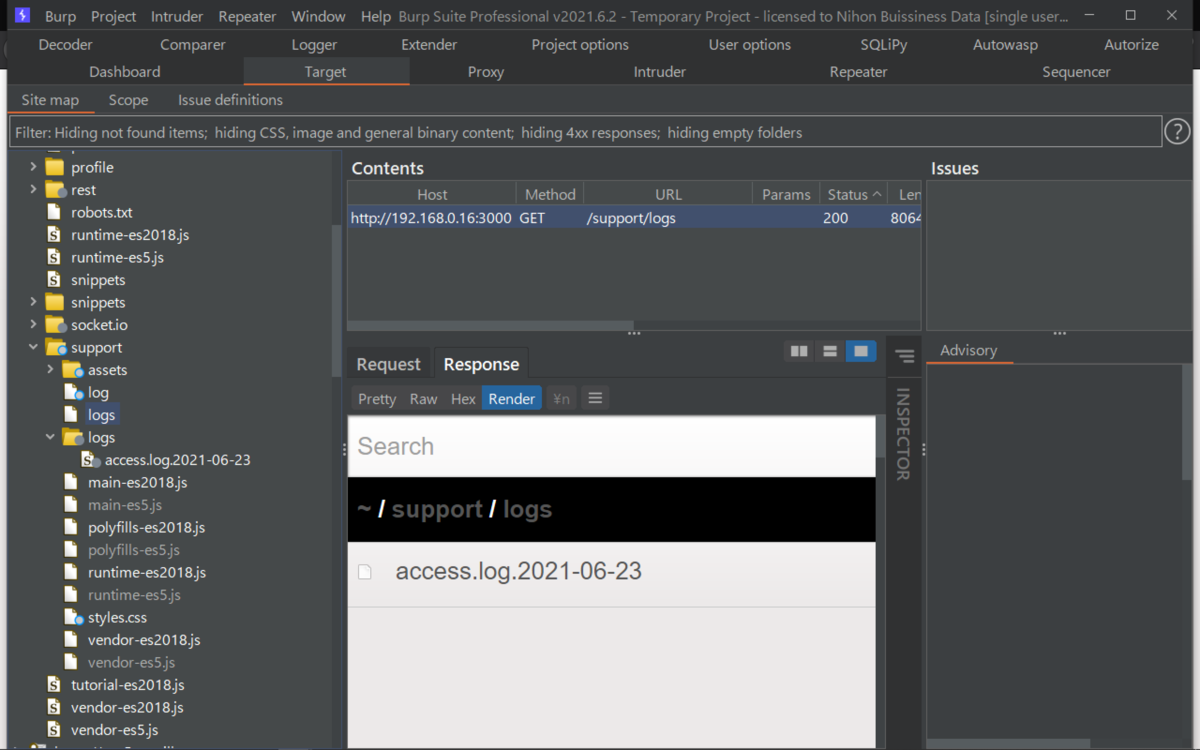Open the Decoder tab
The height and width of the screenshot is (750, 1200).
coord(63,45)
